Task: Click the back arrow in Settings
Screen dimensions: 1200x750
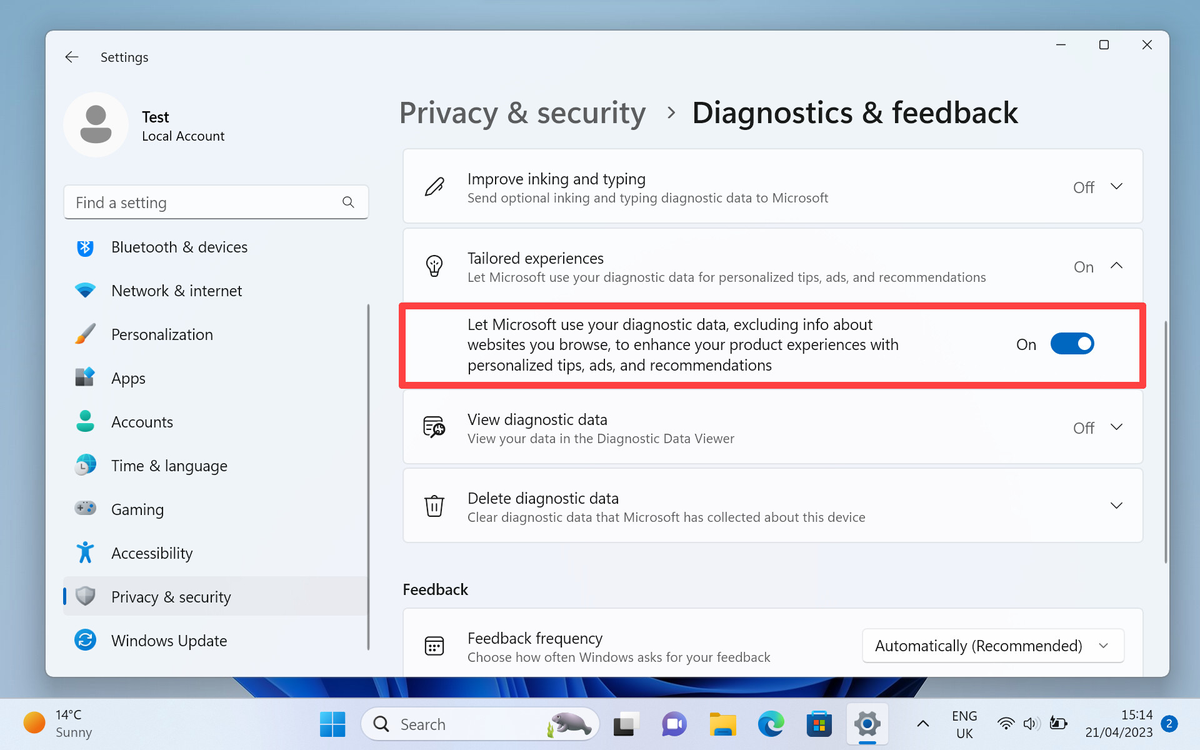Action: [71, 57]
